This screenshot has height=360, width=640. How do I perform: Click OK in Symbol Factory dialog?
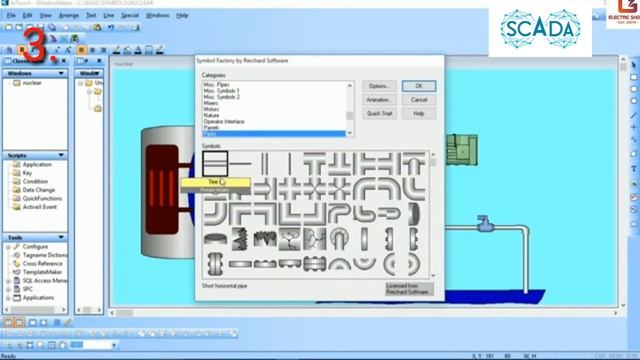[419, 86]
